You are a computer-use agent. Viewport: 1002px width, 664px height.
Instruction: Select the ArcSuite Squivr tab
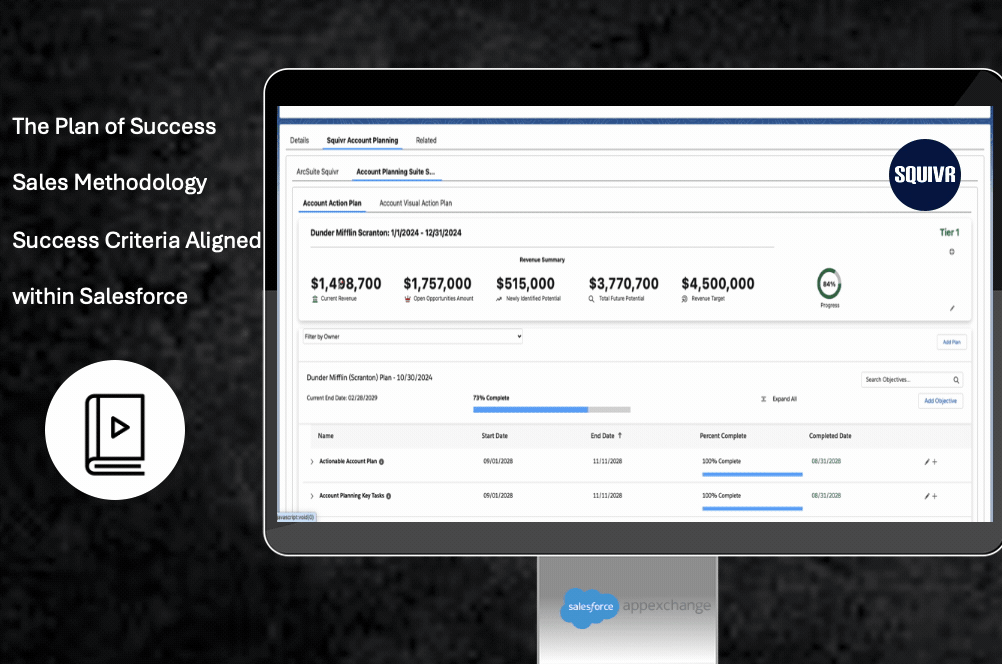click(317, 172)
